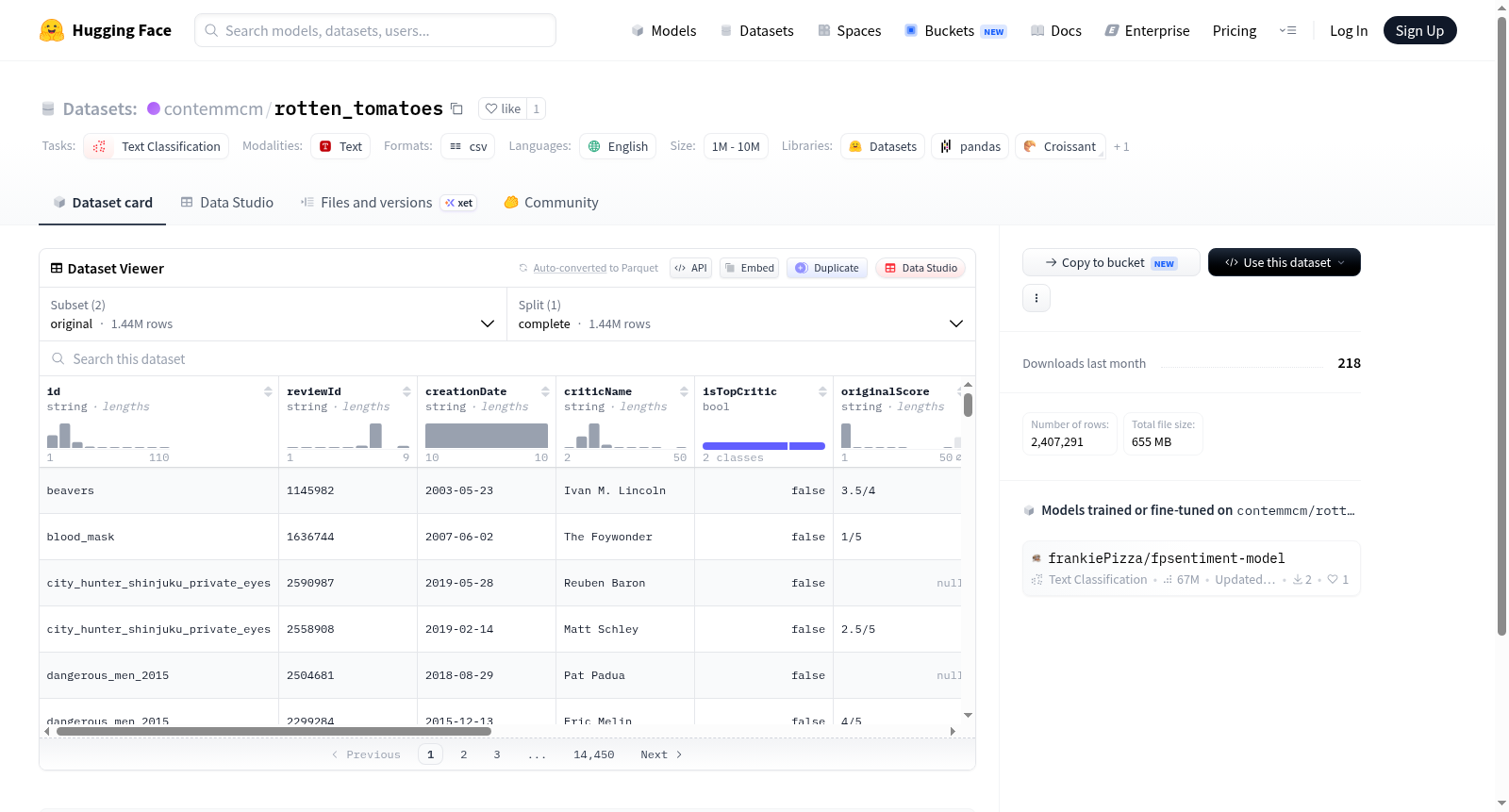This screenshot has width=1509, height=812.
Task: Go to the Pricing page
Action: click(x=1235, y=31)
